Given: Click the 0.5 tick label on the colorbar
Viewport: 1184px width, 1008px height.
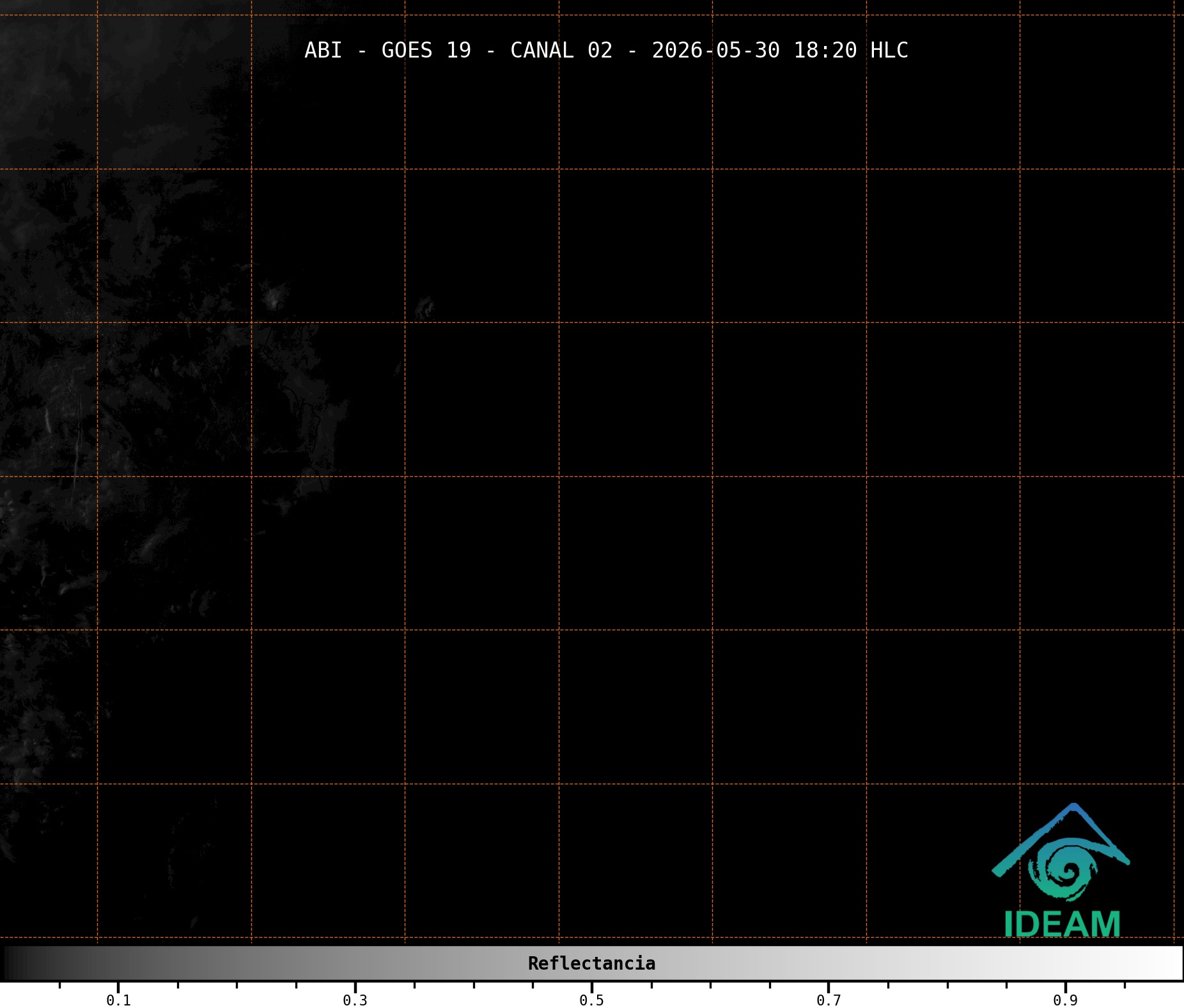Looking at the screenshot, I should click(x=591, y=1000).
